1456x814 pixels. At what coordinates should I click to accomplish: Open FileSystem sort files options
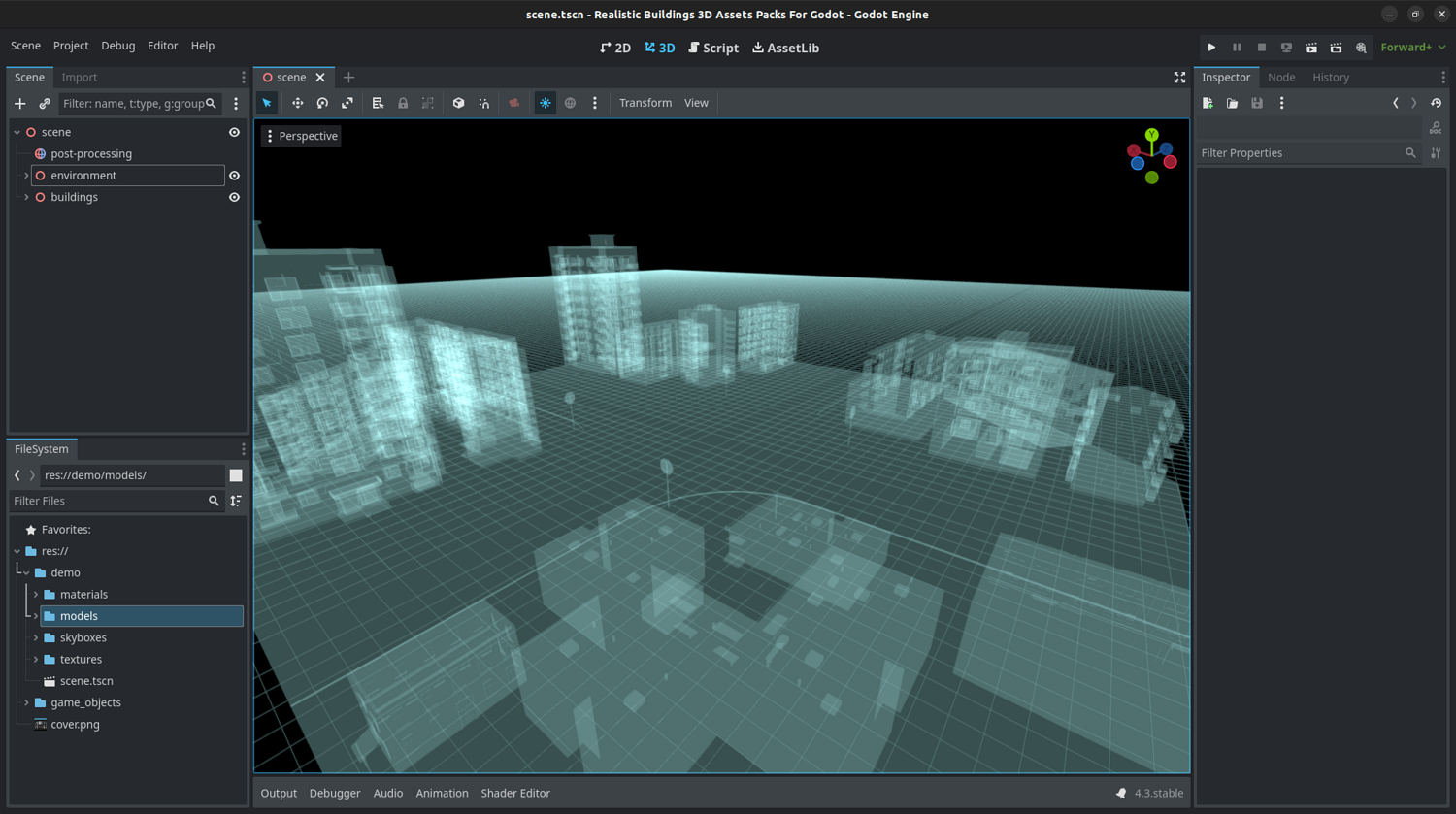click(236, 501)
